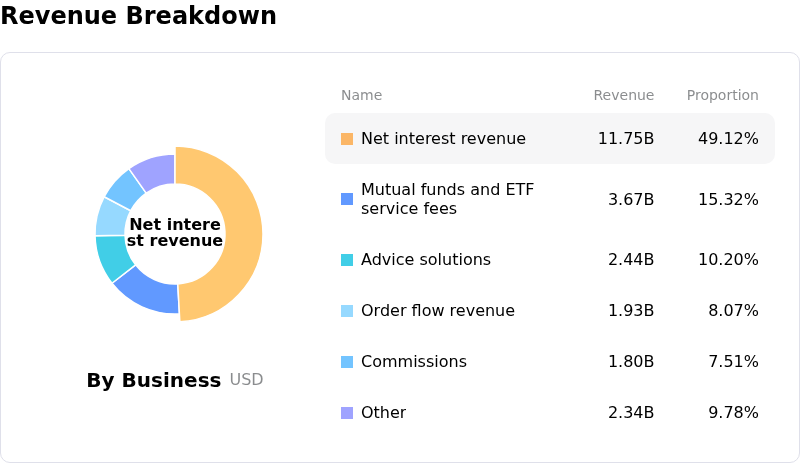Click the teal Advice solutions legend swatch
The image size is (800, 463).
tap(347, 260)
